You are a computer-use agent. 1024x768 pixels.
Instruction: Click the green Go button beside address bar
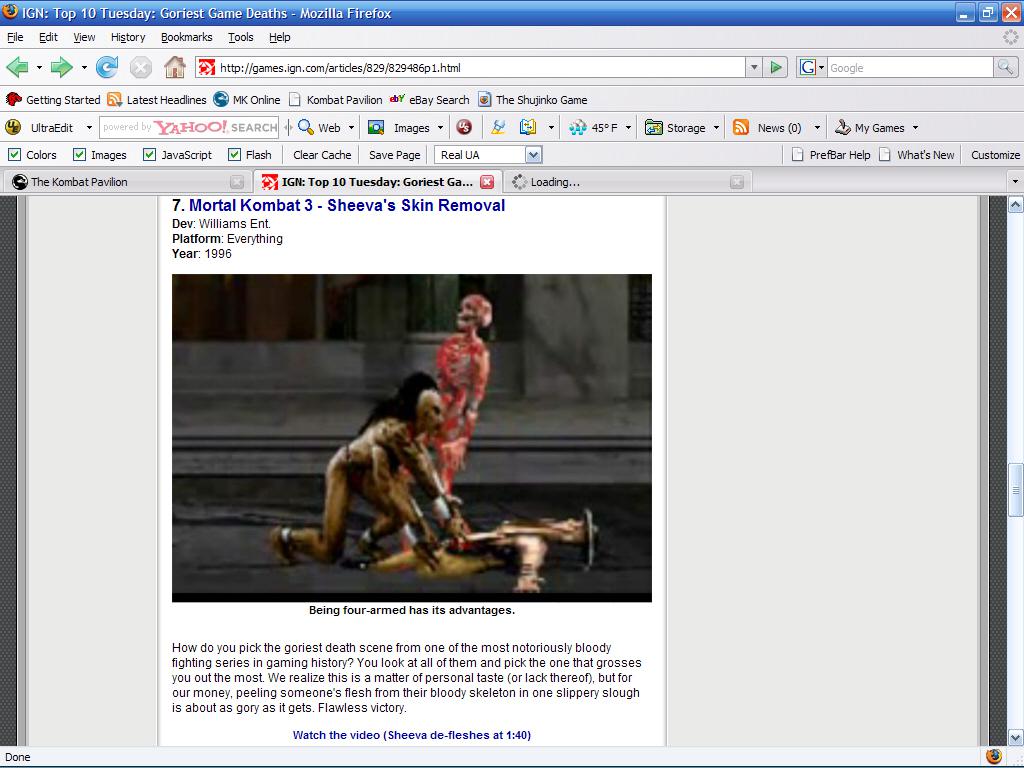pos(776,68)
